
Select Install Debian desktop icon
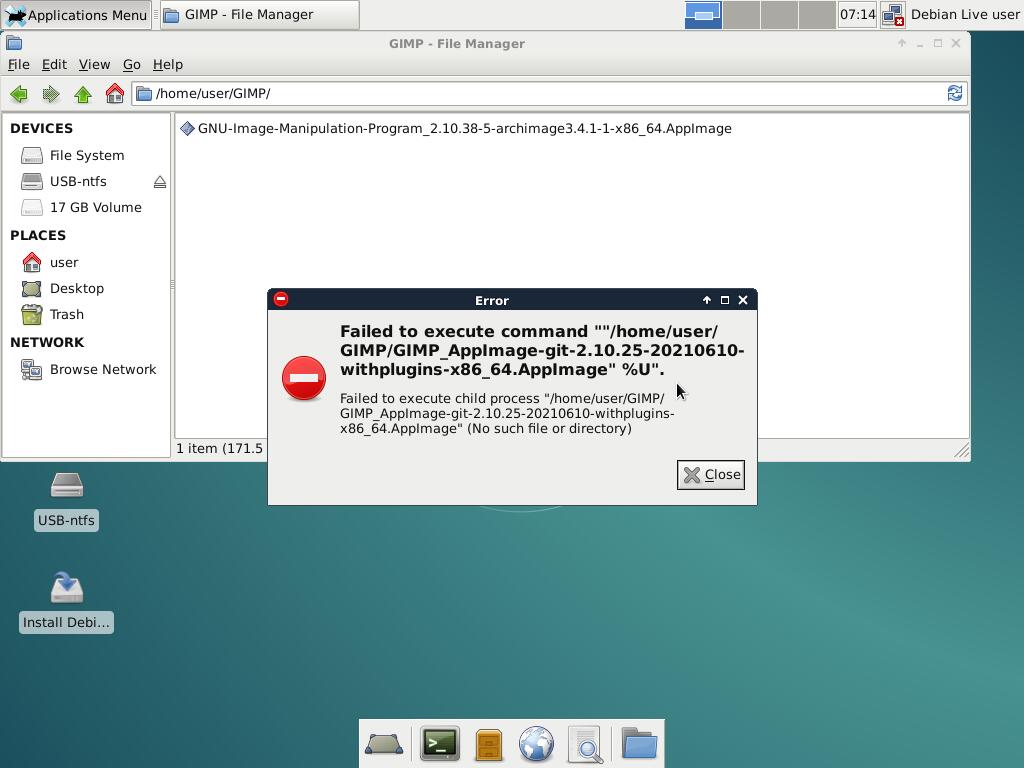click(x=66, y=602)
